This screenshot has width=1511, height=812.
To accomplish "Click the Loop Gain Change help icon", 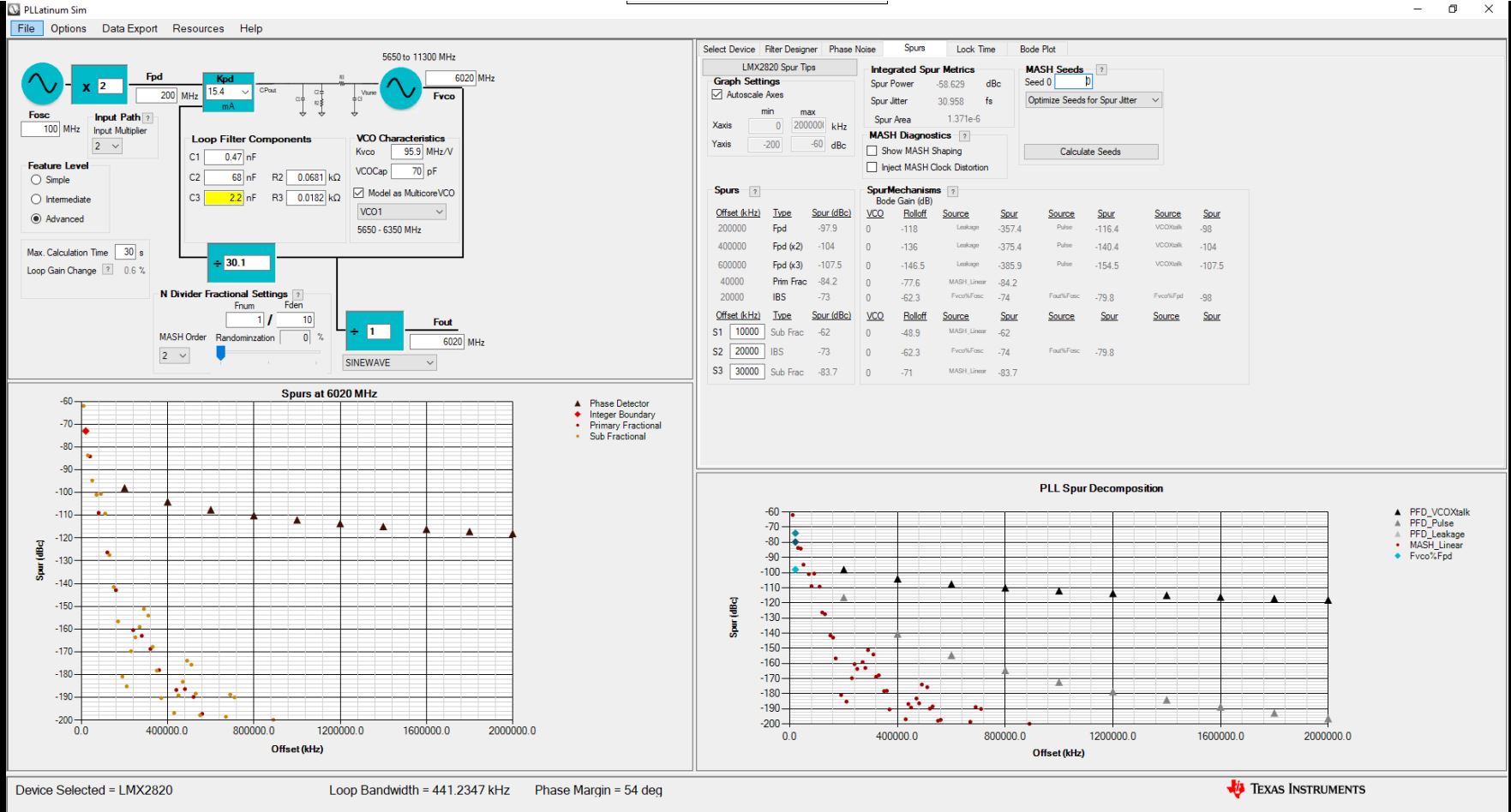I will (x=107, y=271).
